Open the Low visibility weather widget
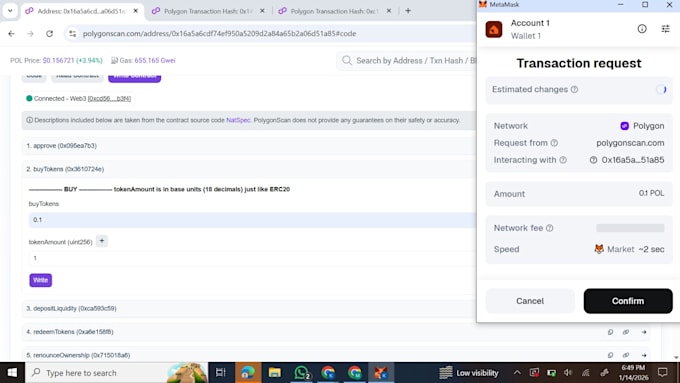680x383 pixels. pos(469,373)
